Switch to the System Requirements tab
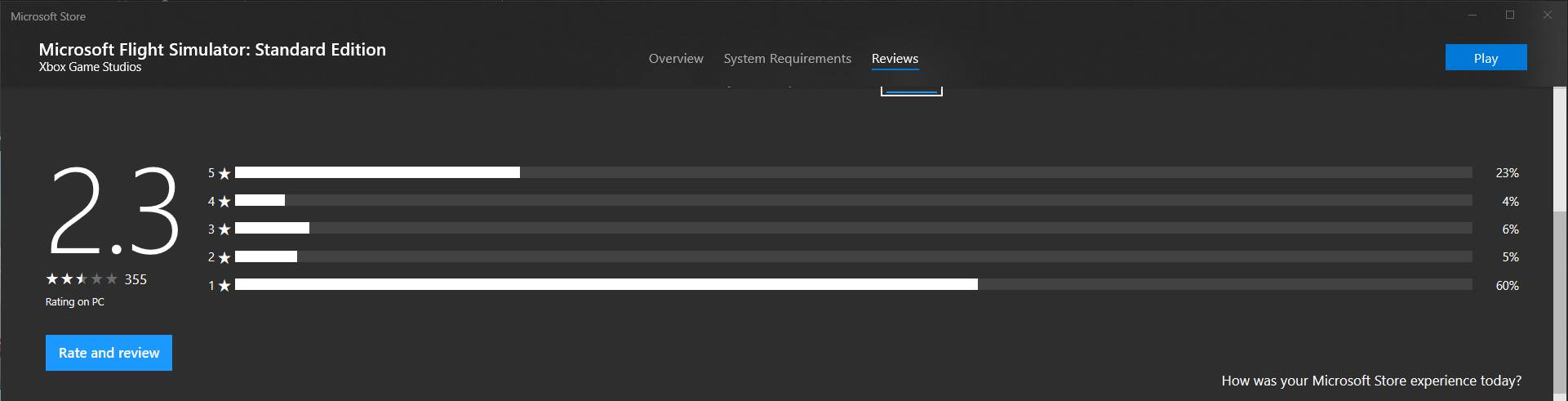This screenshot has width=1568, height=401. 787,59
